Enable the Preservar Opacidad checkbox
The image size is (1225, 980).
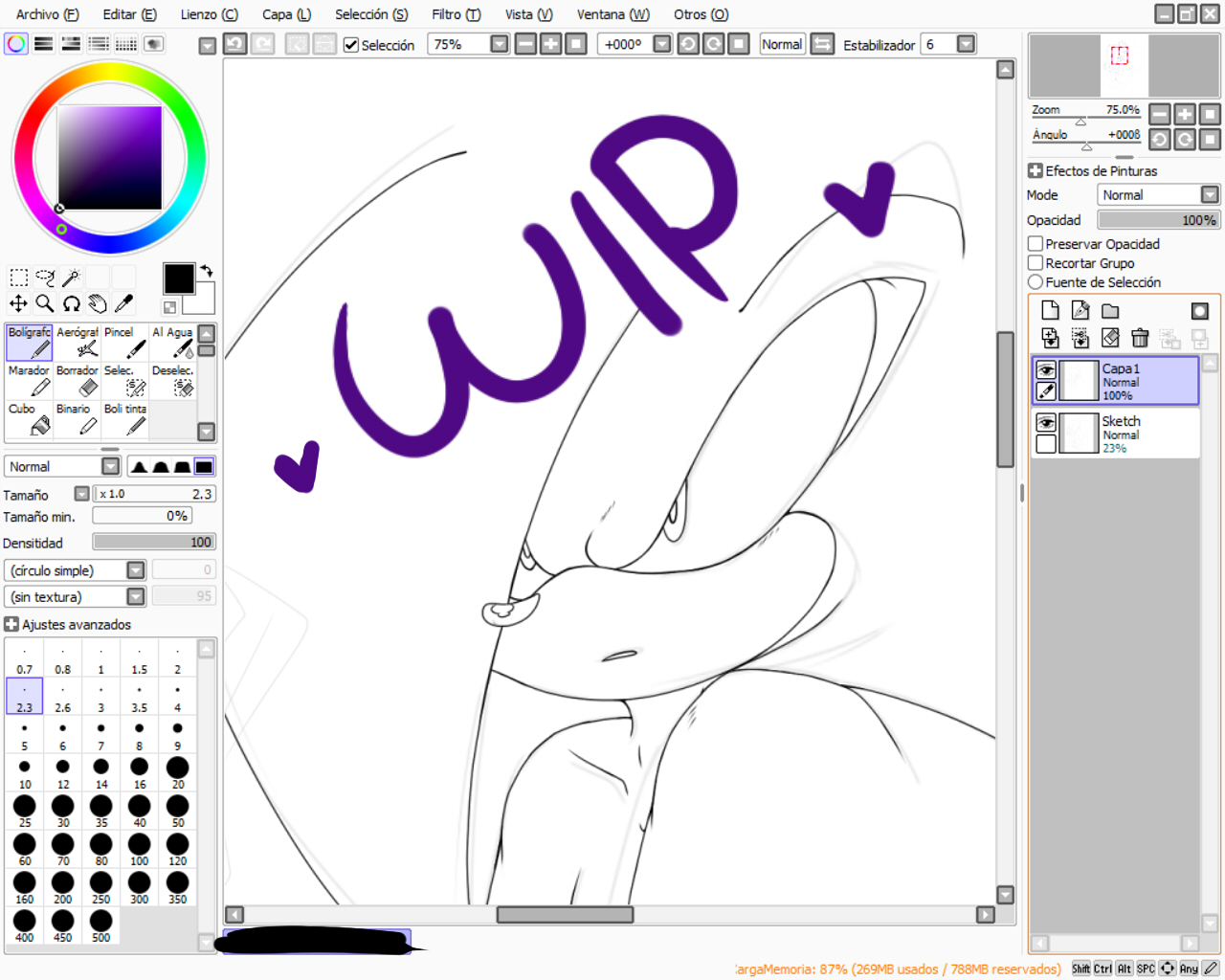point(1036,244)
